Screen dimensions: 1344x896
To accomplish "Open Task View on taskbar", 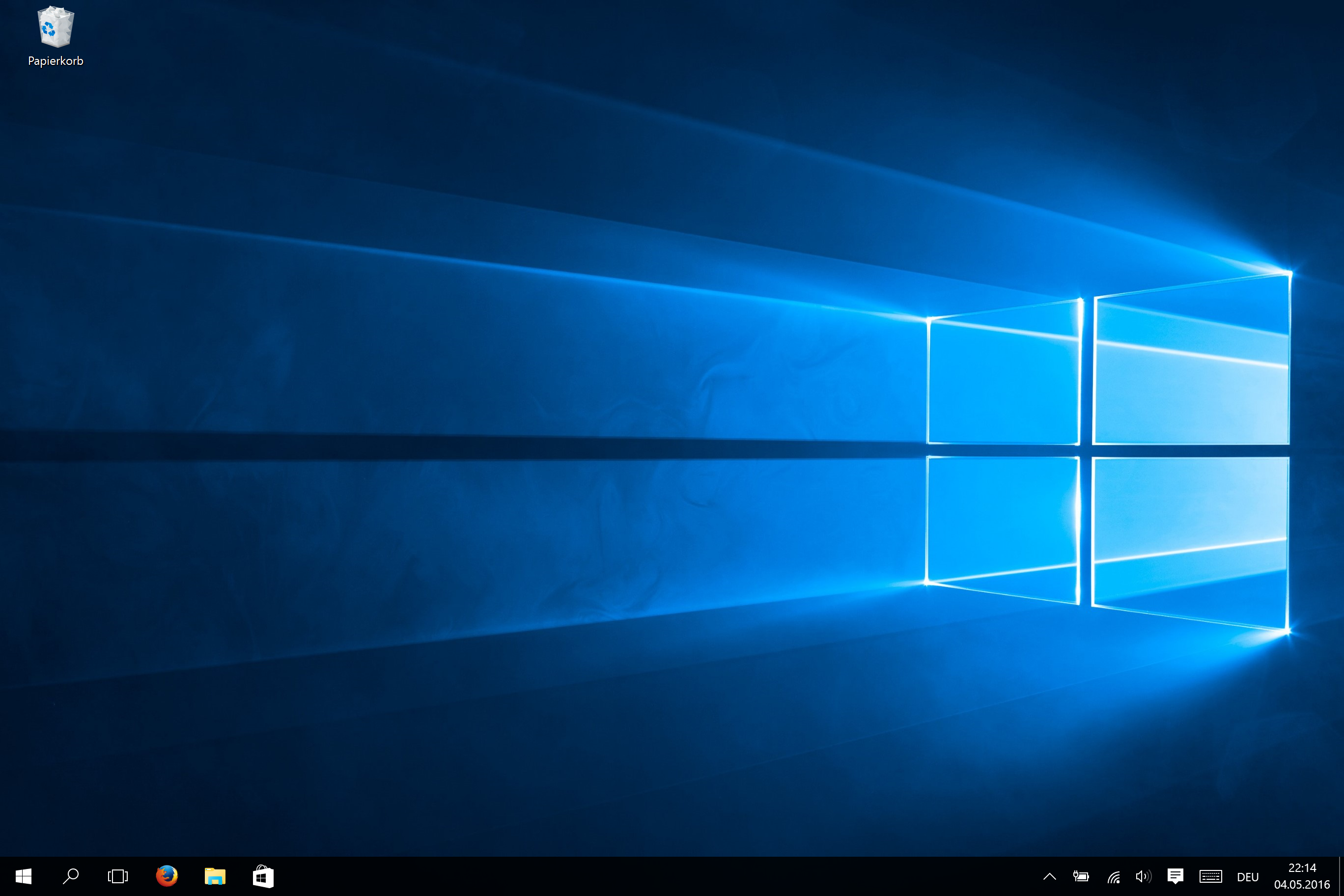I will click(x=118, y=876).
